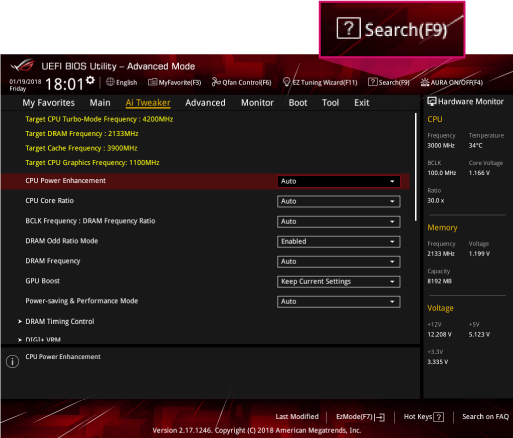Select the Exit tab

[362, 103]
